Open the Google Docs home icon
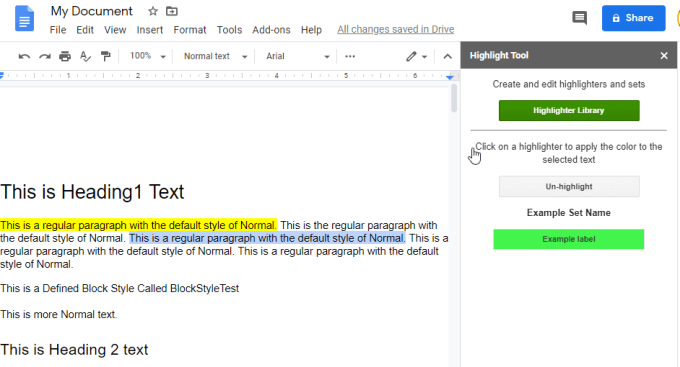Screen dimensions: 680x367 click(24, 18)
